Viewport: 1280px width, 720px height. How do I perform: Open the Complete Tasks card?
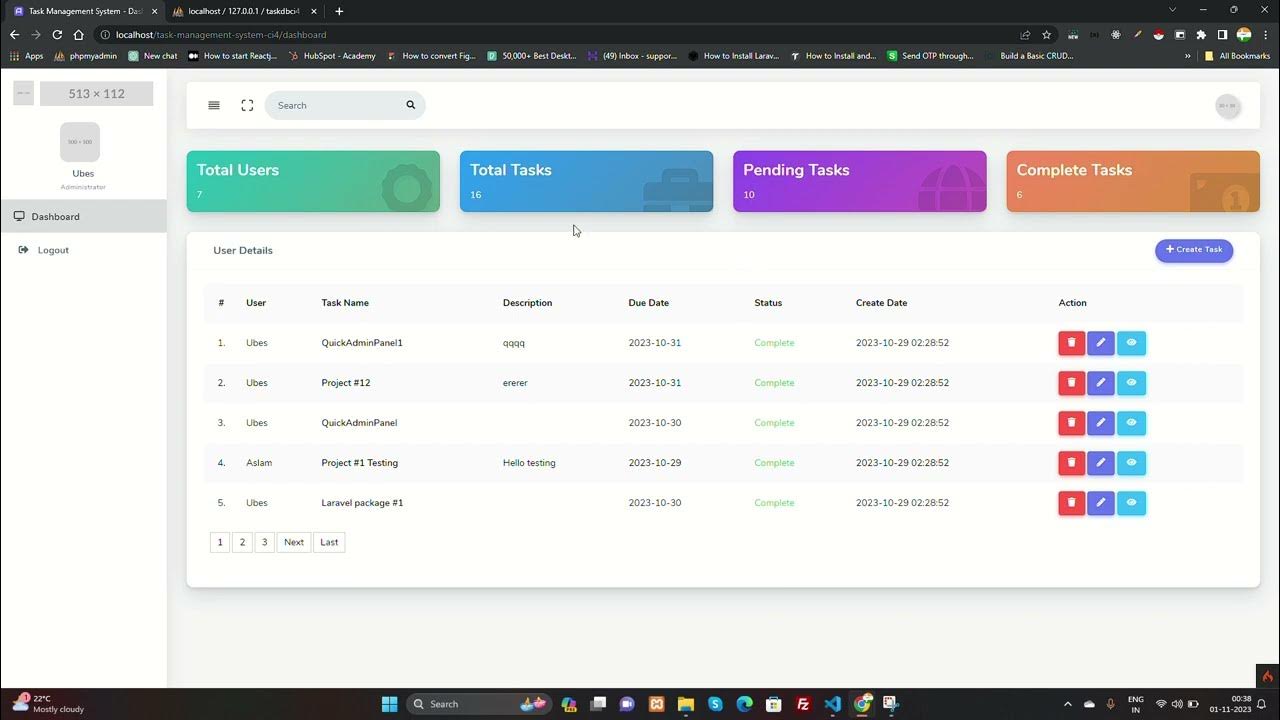pos(1133,181)
